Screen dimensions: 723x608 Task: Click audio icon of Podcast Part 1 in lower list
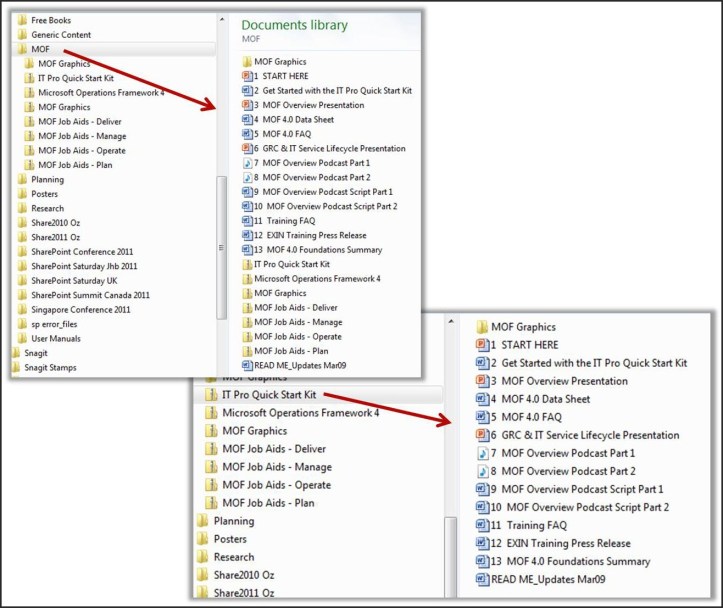482,453
